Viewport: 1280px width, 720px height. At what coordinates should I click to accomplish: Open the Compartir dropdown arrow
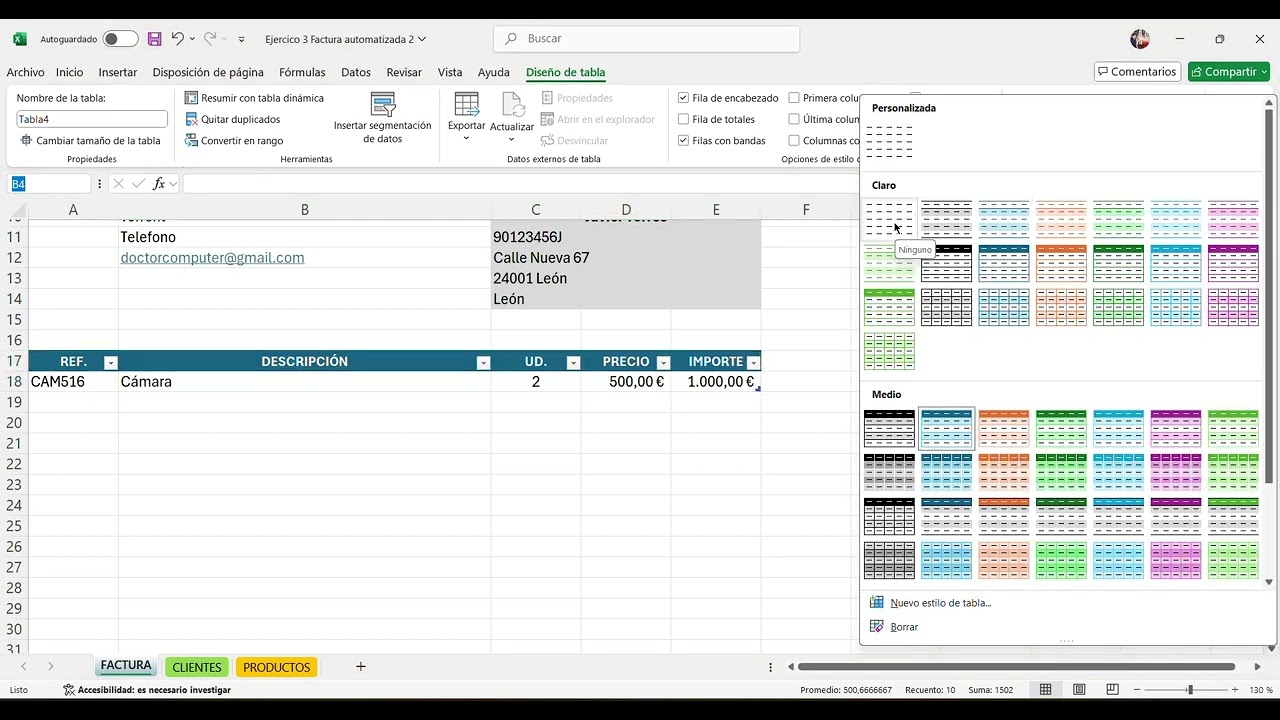(1264, 72)
